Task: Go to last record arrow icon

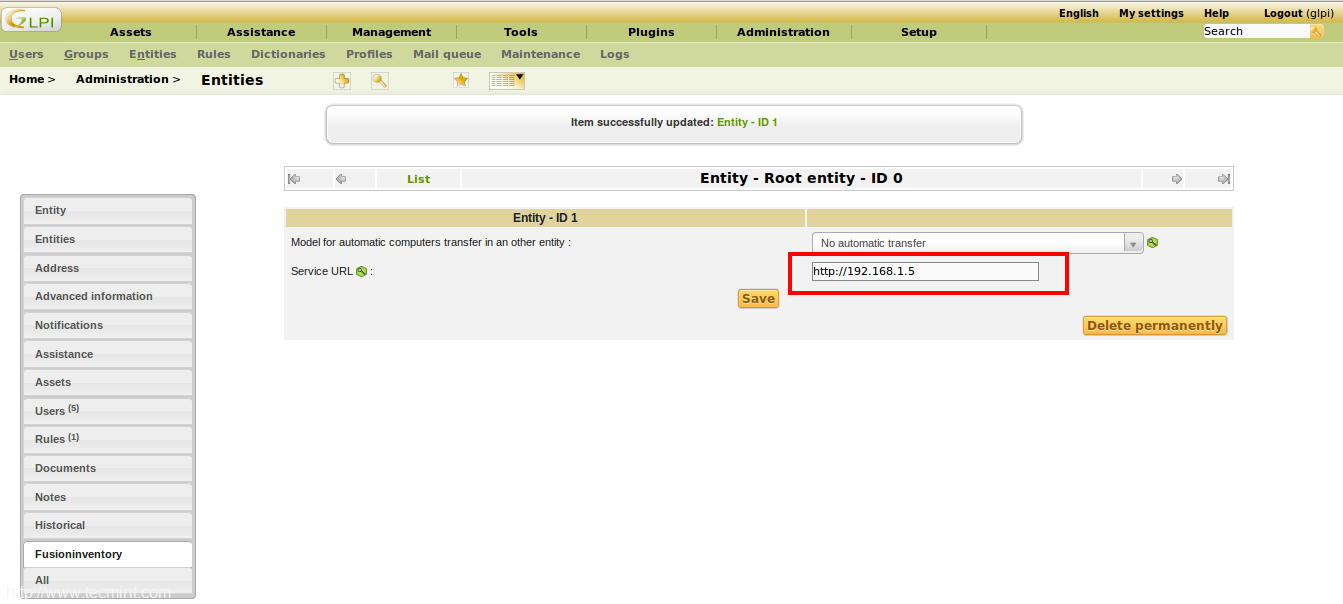Action: tap(1223, 179)
